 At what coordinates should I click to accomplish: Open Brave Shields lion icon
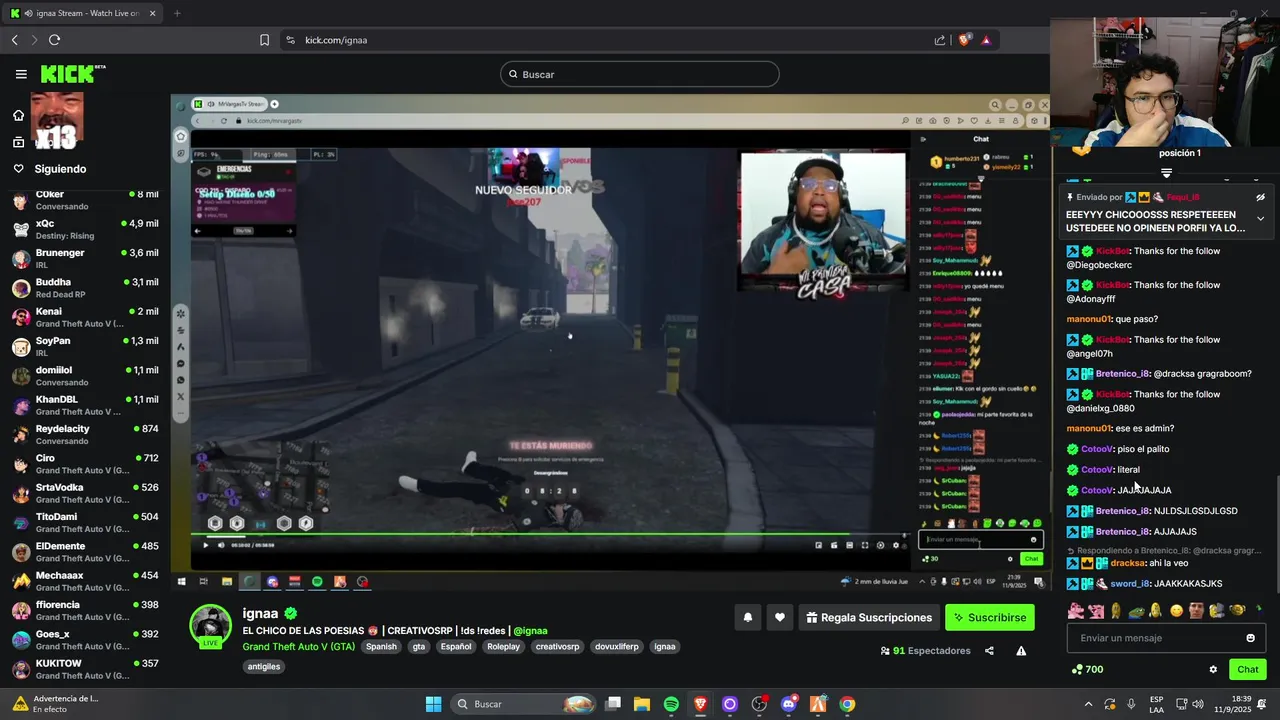[964, 40]
